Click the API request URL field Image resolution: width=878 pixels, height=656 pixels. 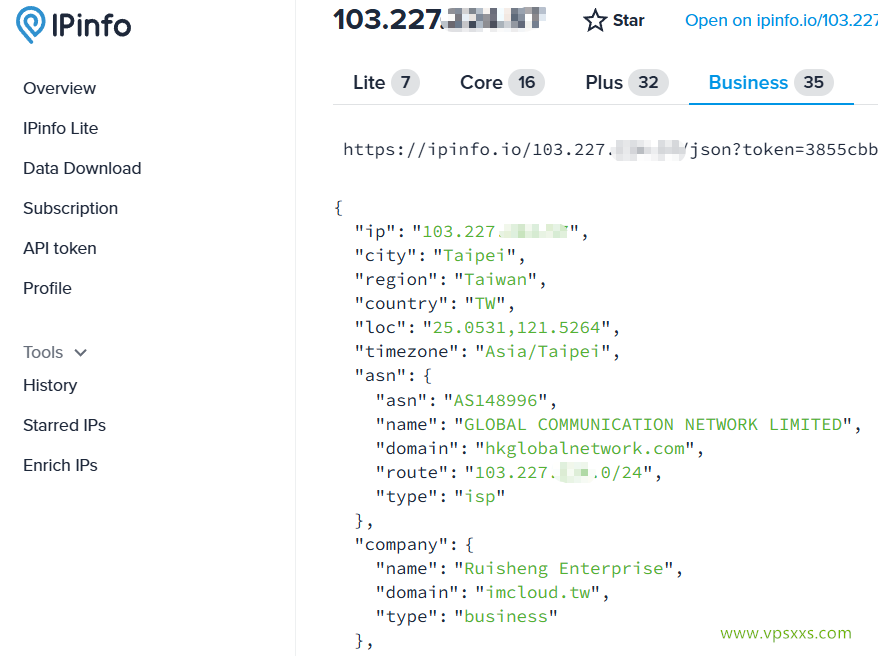click(x=610, y=149)
